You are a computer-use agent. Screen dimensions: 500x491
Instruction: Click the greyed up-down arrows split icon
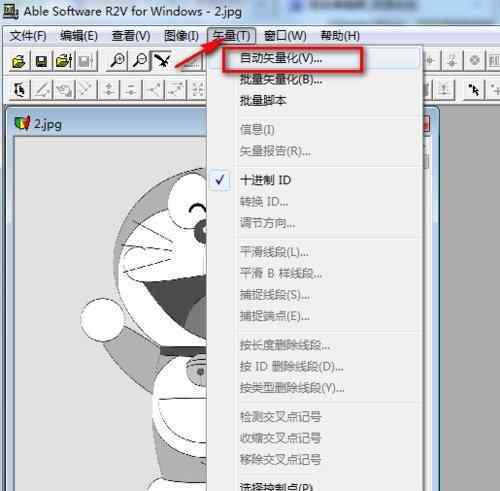pyautogui.click(x=109, y=90)
